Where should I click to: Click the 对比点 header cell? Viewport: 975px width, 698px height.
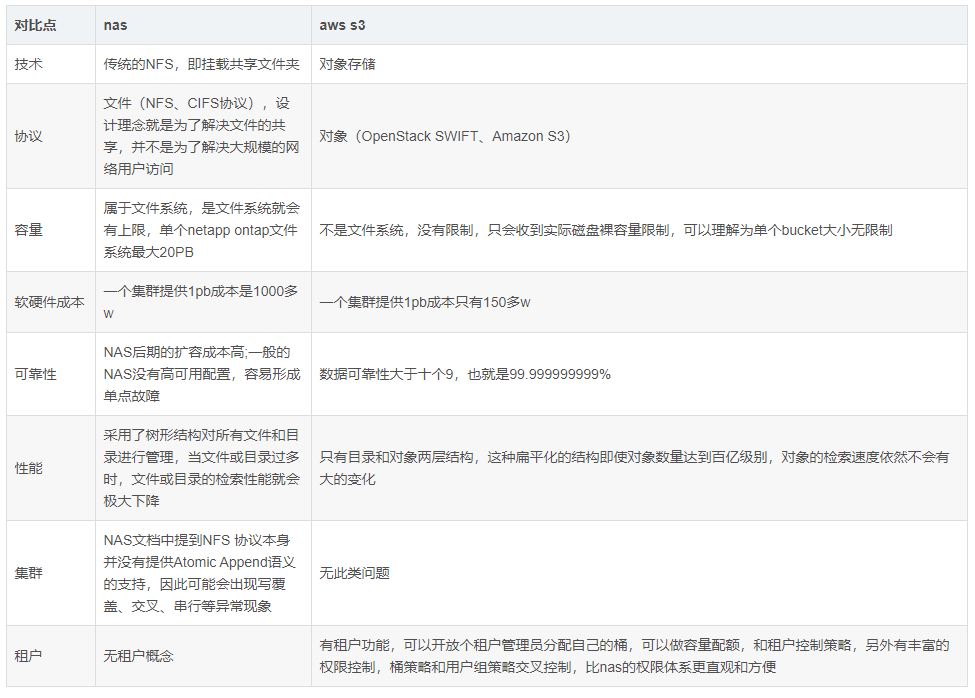(x=51, y=25)
